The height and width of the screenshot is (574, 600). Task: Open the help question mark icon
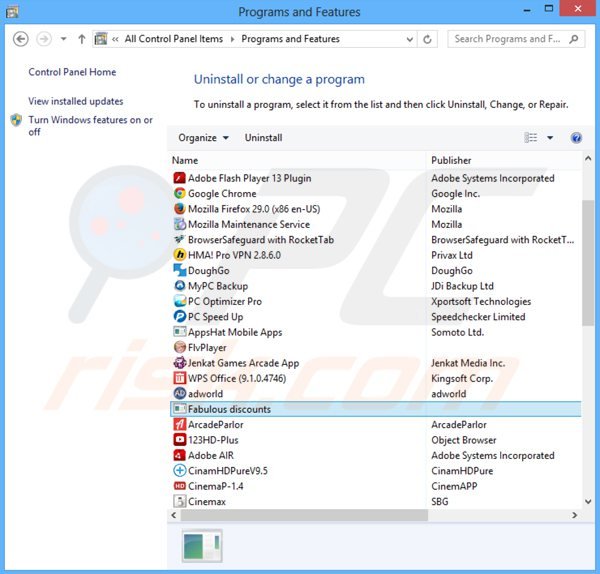[576, 138]
